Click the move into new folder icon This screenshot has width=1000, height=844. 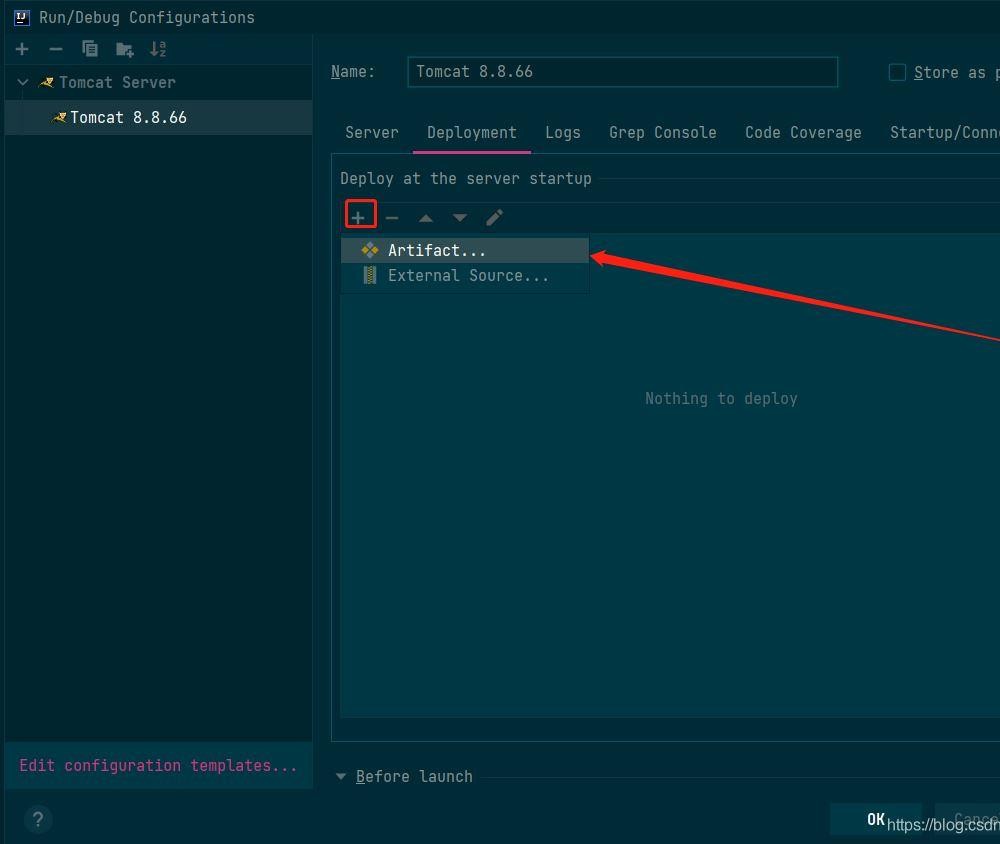tap(124, 49)
